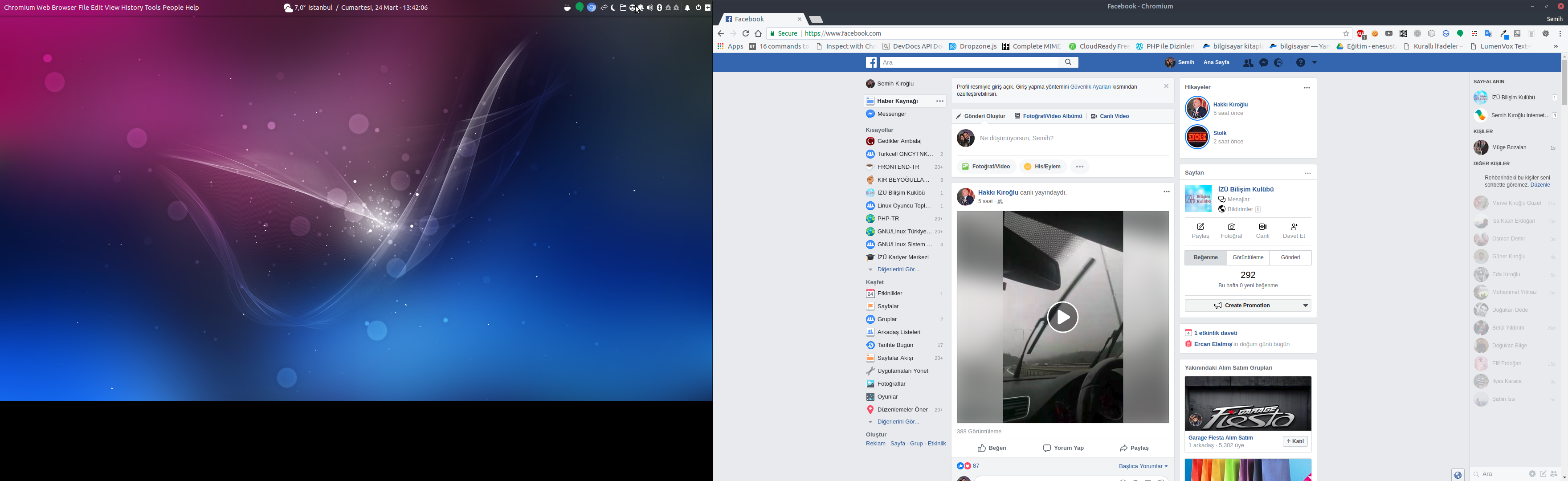
Task: Select the Fotoğraf/Video Albümü tab
Action: point(1048,116)
